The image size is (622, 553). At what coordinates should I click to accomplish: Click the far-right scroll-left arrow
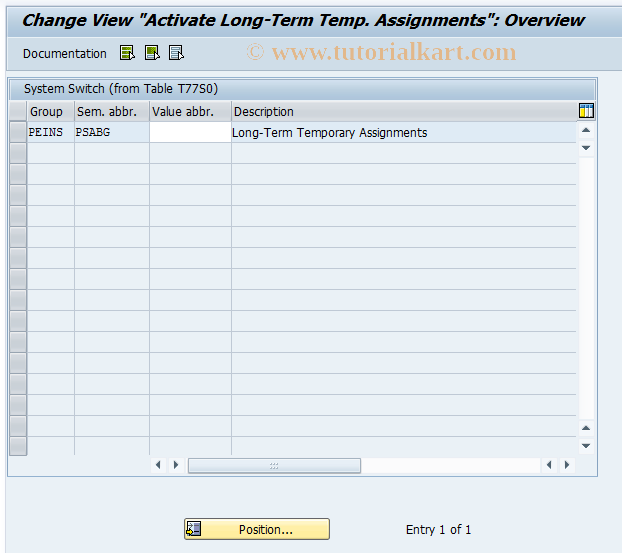pyautogui.click(x=549, y=465)
